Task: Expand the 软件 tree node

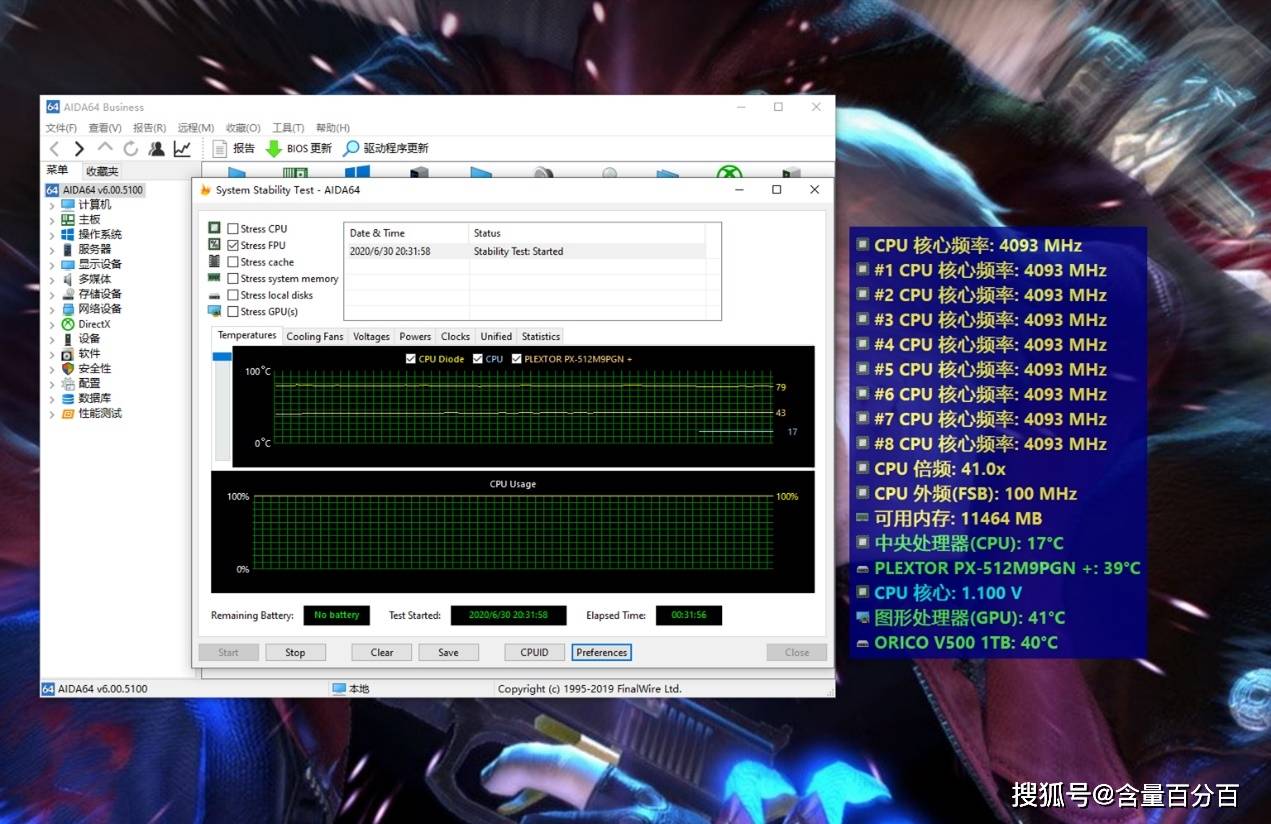Action: click(x=52, y=354)
